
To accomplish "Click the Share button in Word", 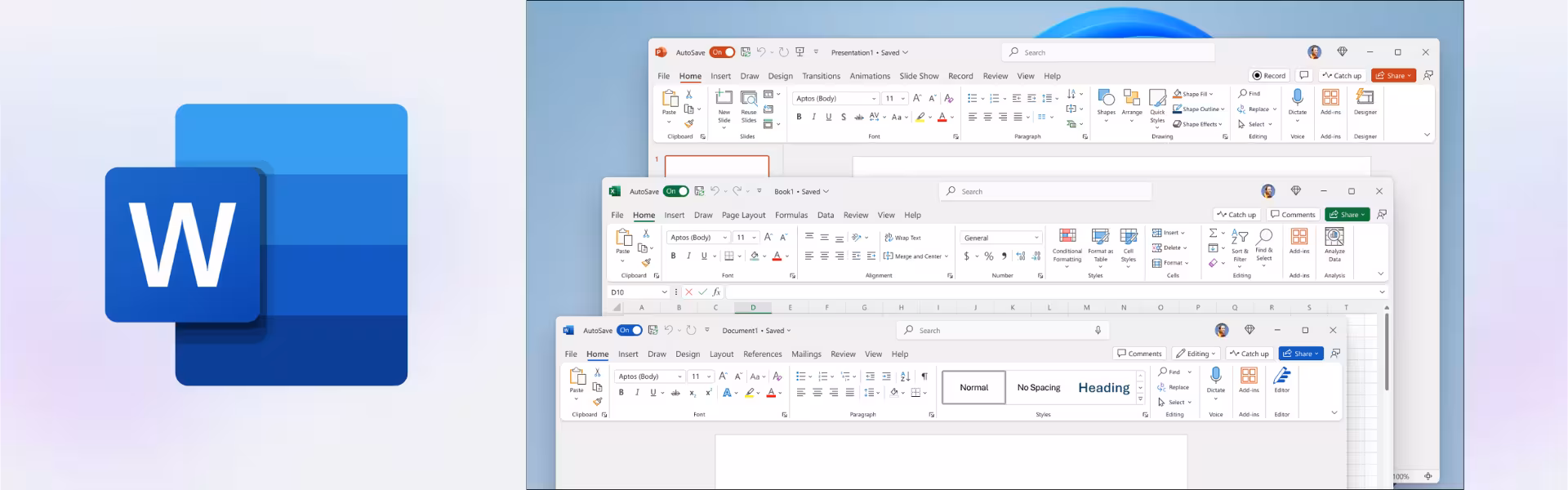I will pos(1301,354).
